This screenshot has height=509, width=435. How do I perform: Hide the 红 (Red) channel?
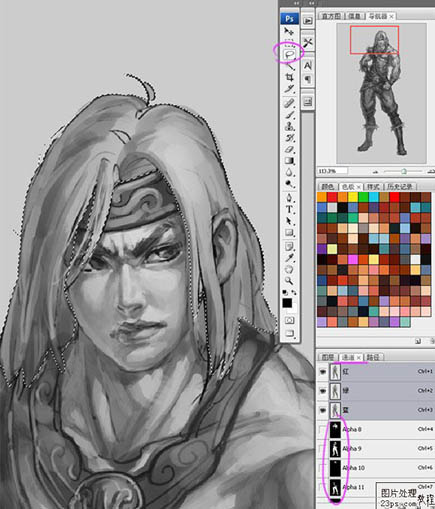[322, 371]
